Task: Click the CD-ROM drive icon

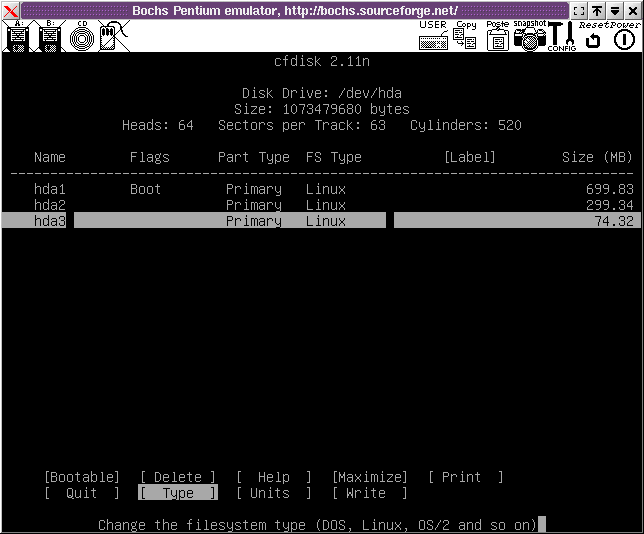Action: (82, 37)
